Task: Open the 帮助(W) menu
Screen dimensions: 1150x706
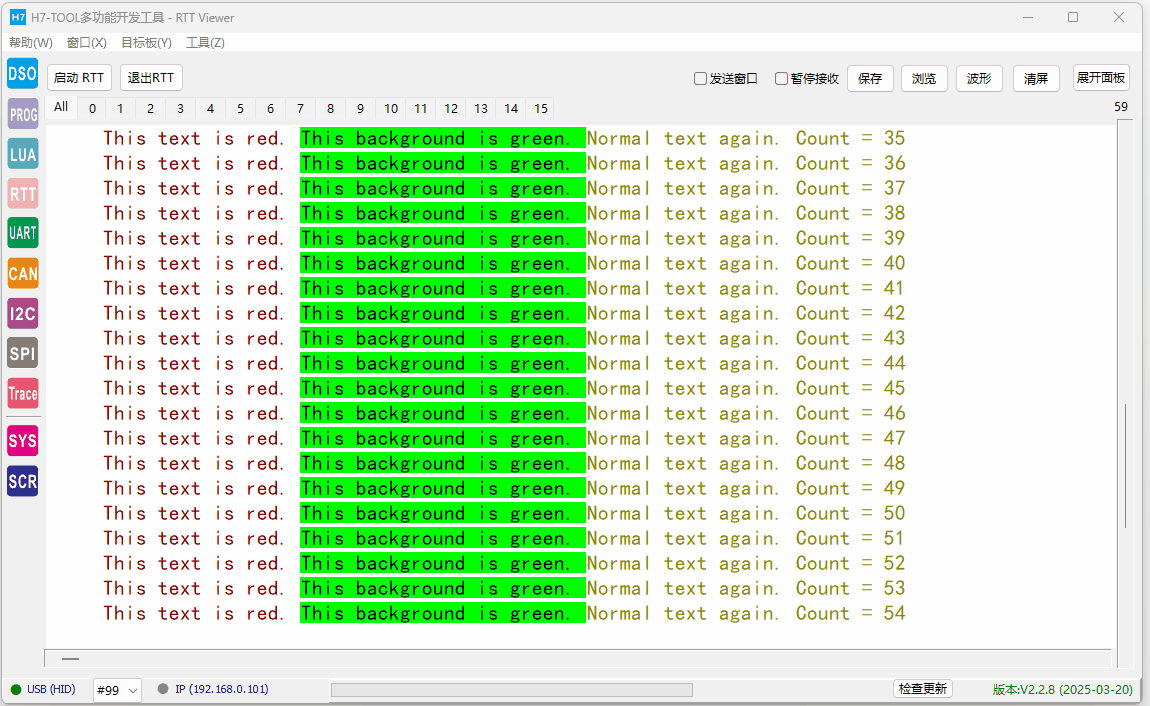Action: click(31, 43)
